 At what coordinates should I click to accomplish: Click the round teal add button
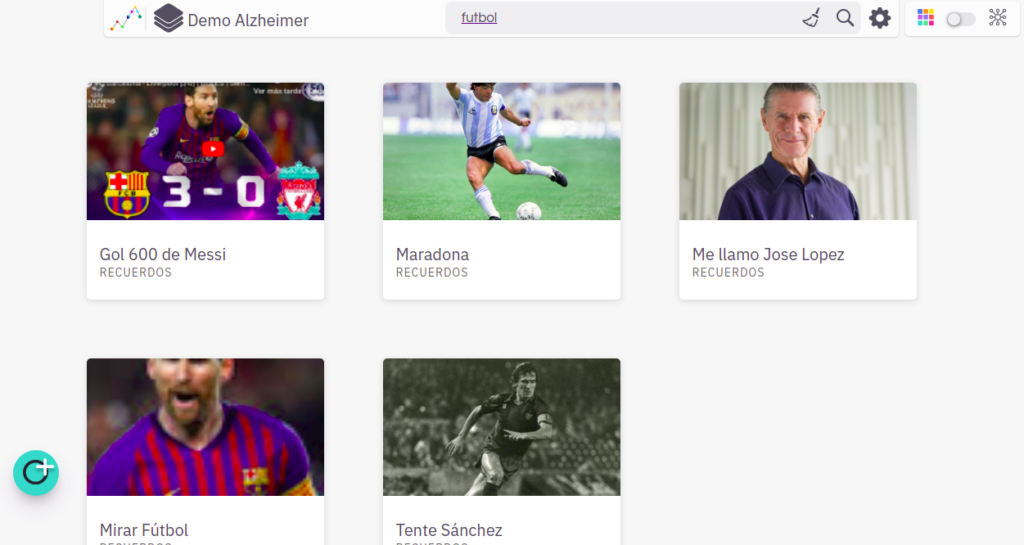(x=36, y=473)
